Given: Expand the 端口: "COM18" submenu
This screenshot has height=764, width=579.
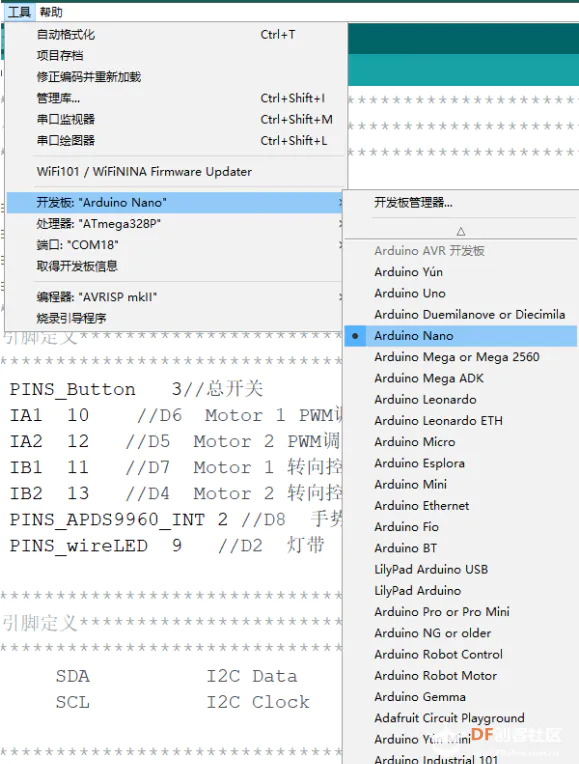Looking at the screenshot, I should [x=176, y=245].
